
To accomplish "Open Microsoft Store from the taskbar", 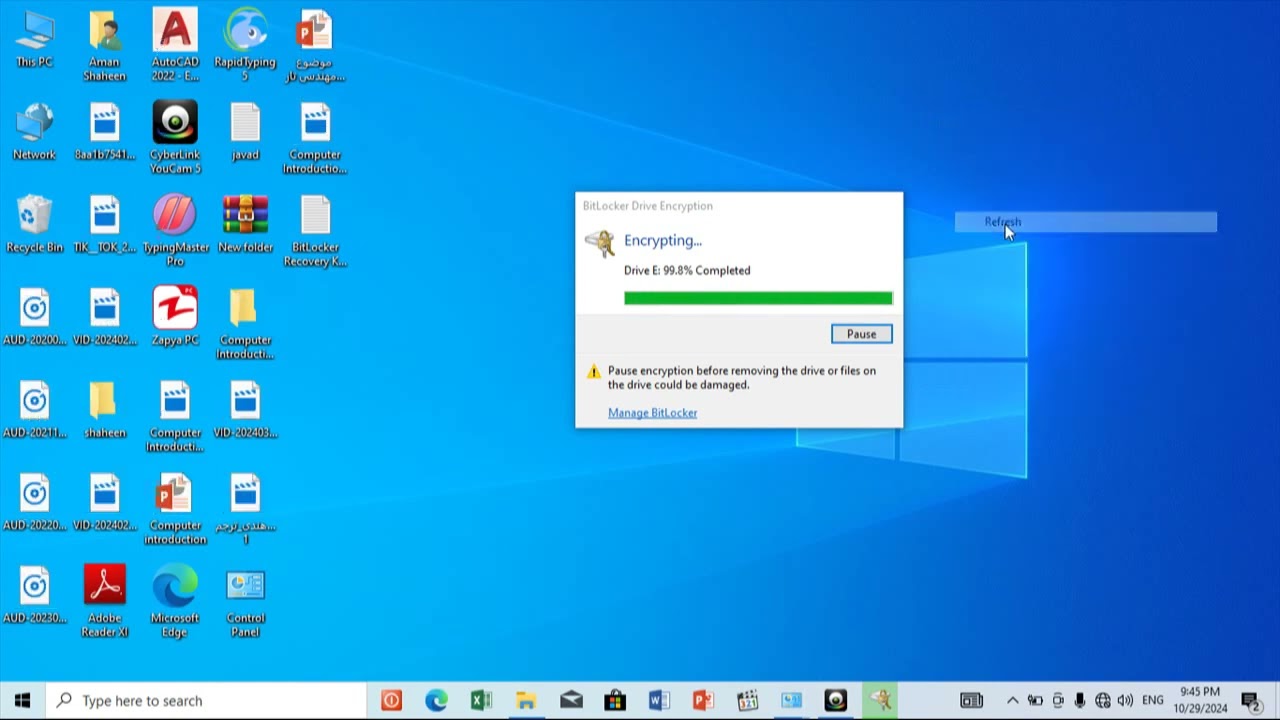I will coord(615,701).
